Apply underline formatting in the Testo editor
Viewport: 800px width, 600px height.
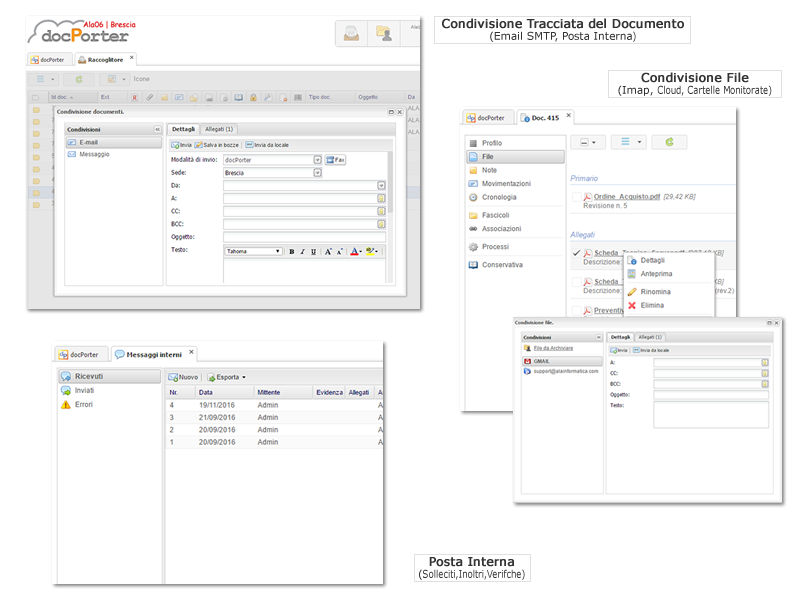(313, 252)
